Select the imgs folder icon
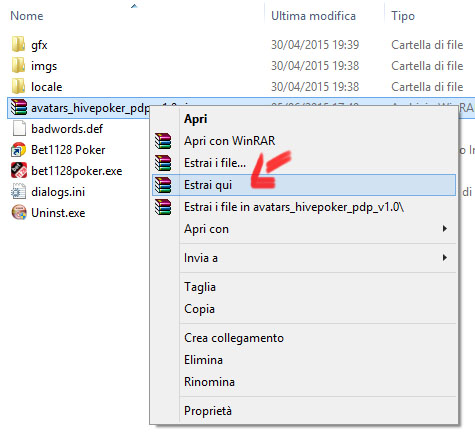 click(x=18, y=66)
